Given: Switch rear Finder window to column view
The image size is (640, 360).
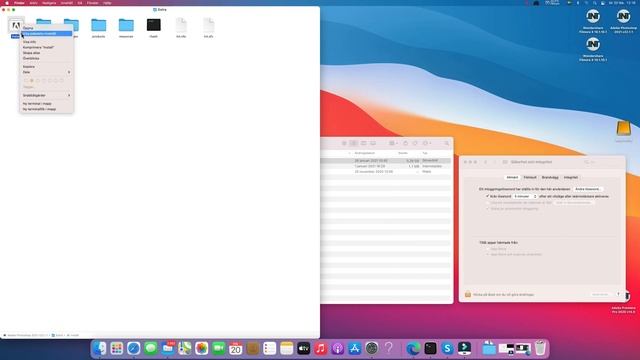Looking at the screenshot, I should point(363,143).
